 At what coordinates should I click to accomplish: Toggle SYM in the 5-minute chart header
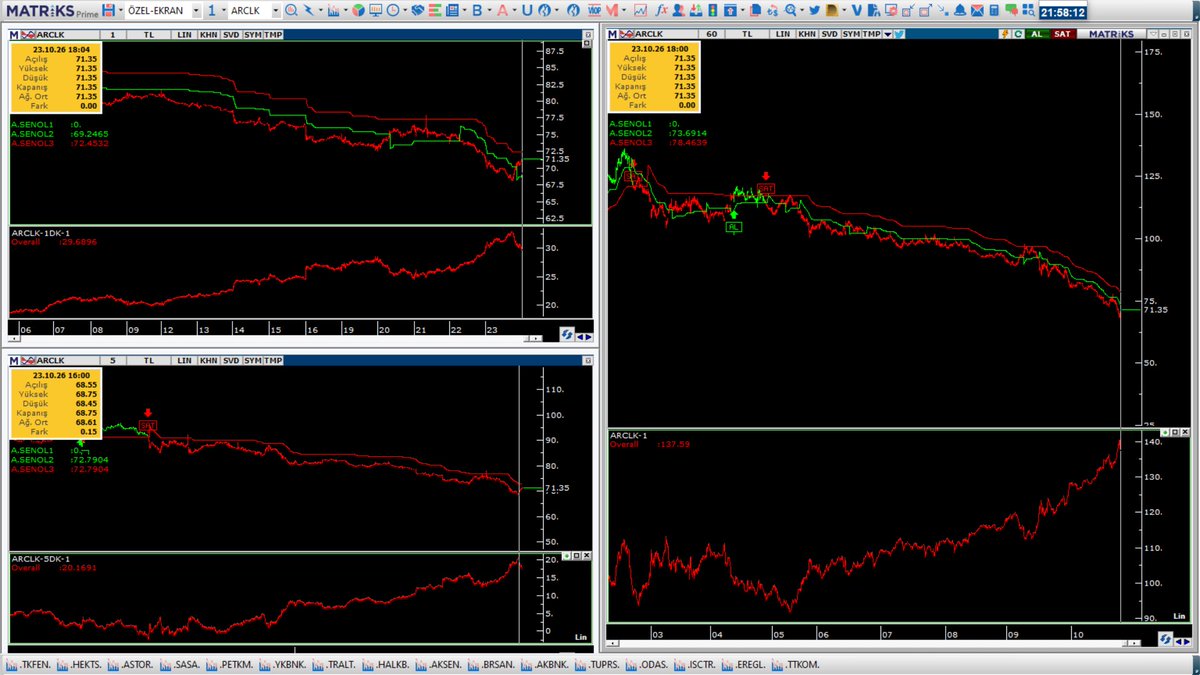pos(252,360)
